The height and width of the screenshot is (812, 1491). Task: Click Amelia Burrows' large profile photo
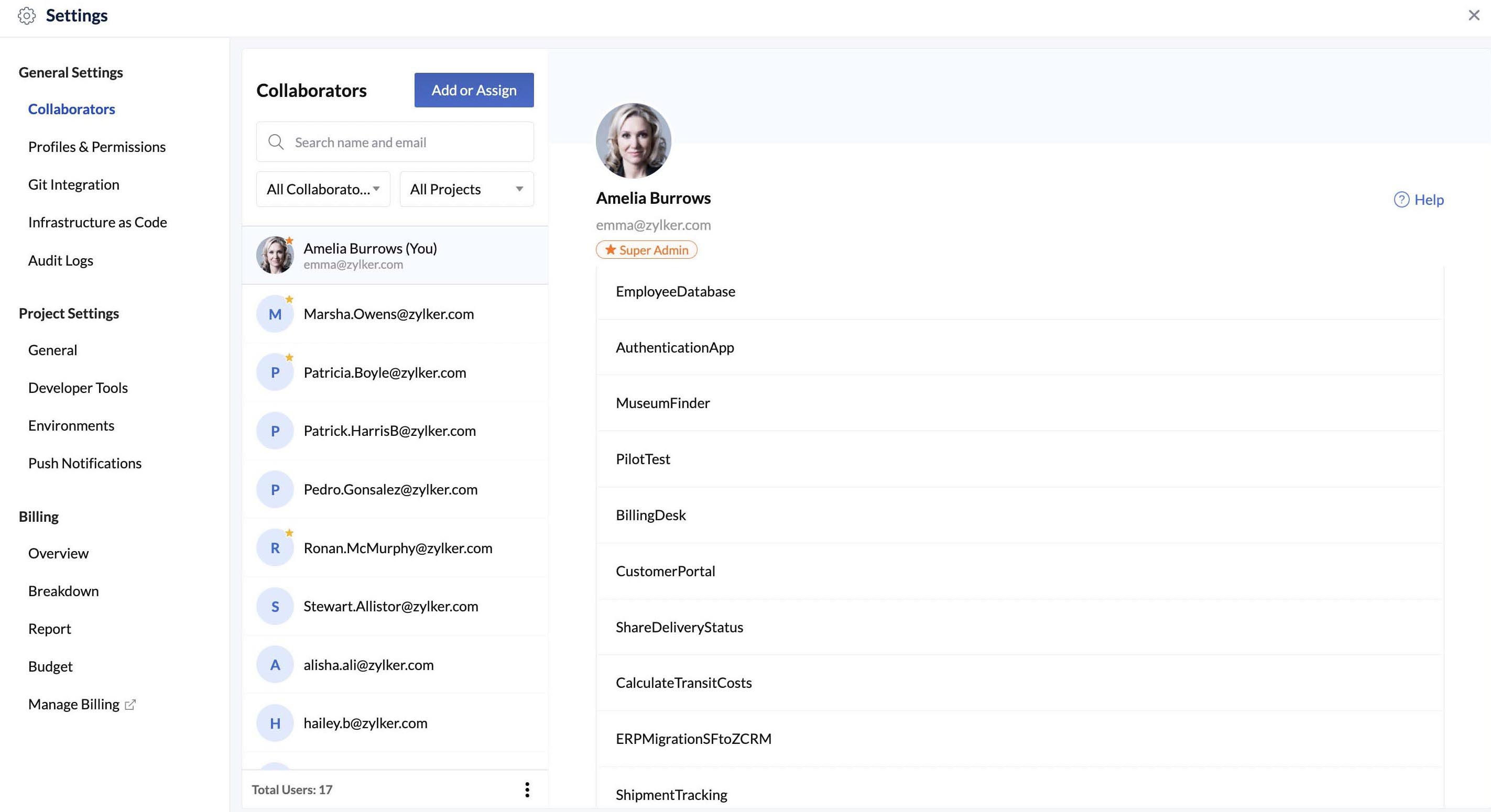(633, 140)
